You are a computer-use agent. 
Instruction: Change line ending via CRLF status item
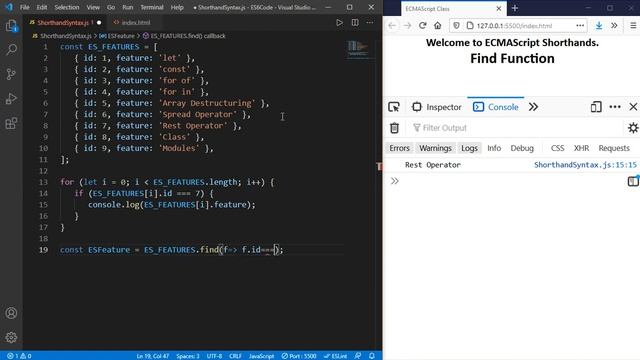(235, 356)
